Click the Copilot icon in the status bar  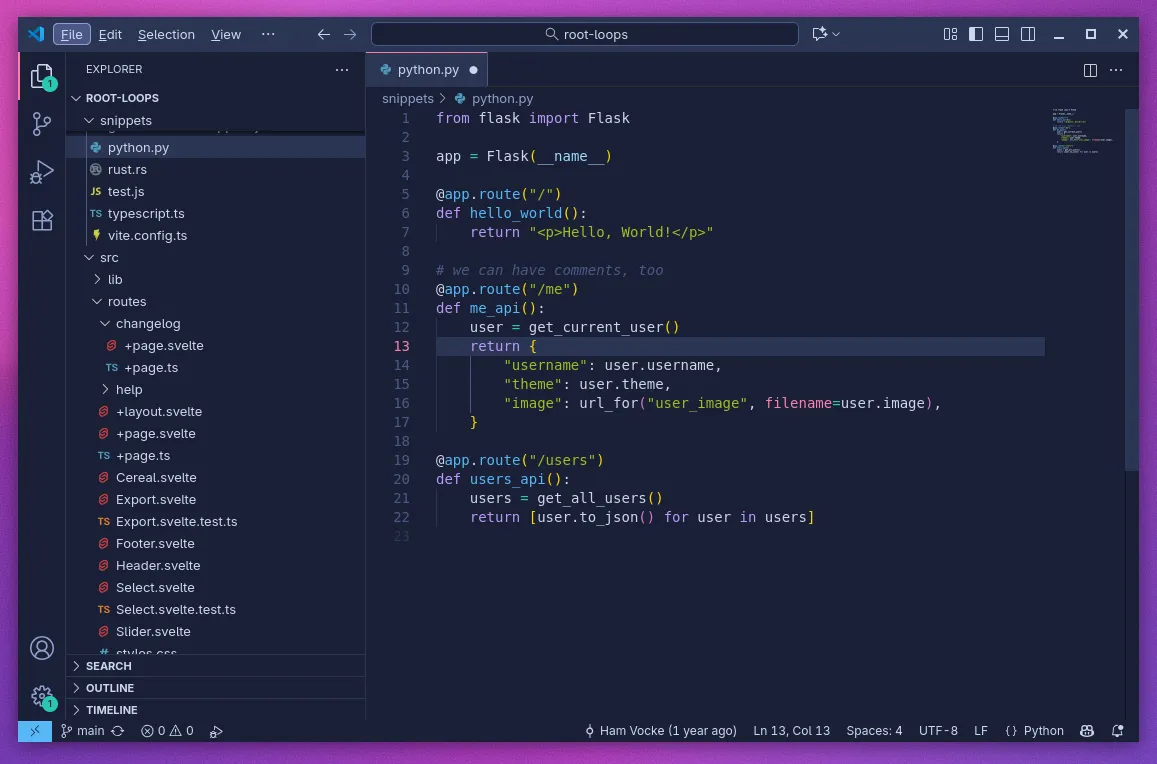point(1087,731)
